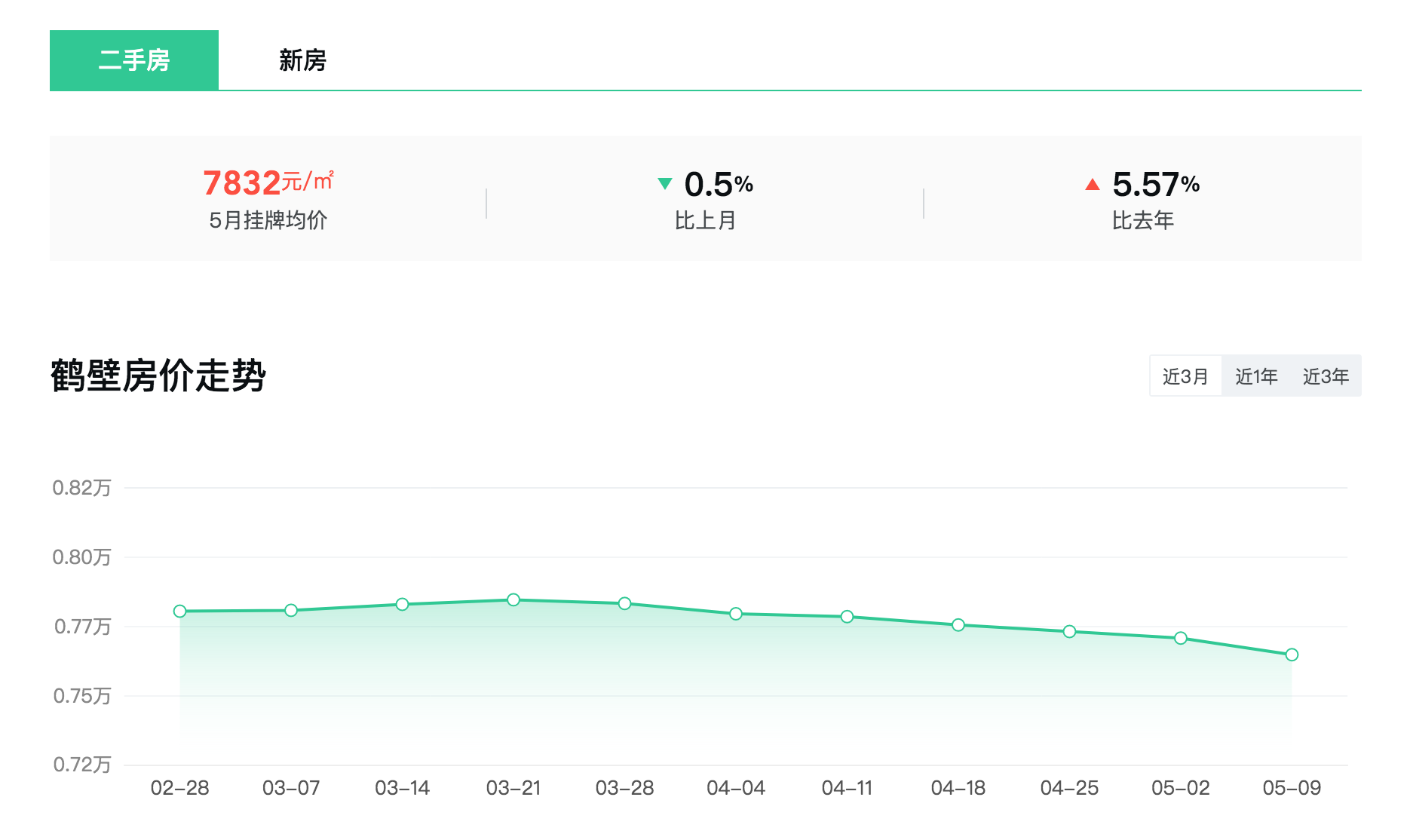Click the 03-14 chart data point
Screen dimensions: 1410x840
coord(403,605)
